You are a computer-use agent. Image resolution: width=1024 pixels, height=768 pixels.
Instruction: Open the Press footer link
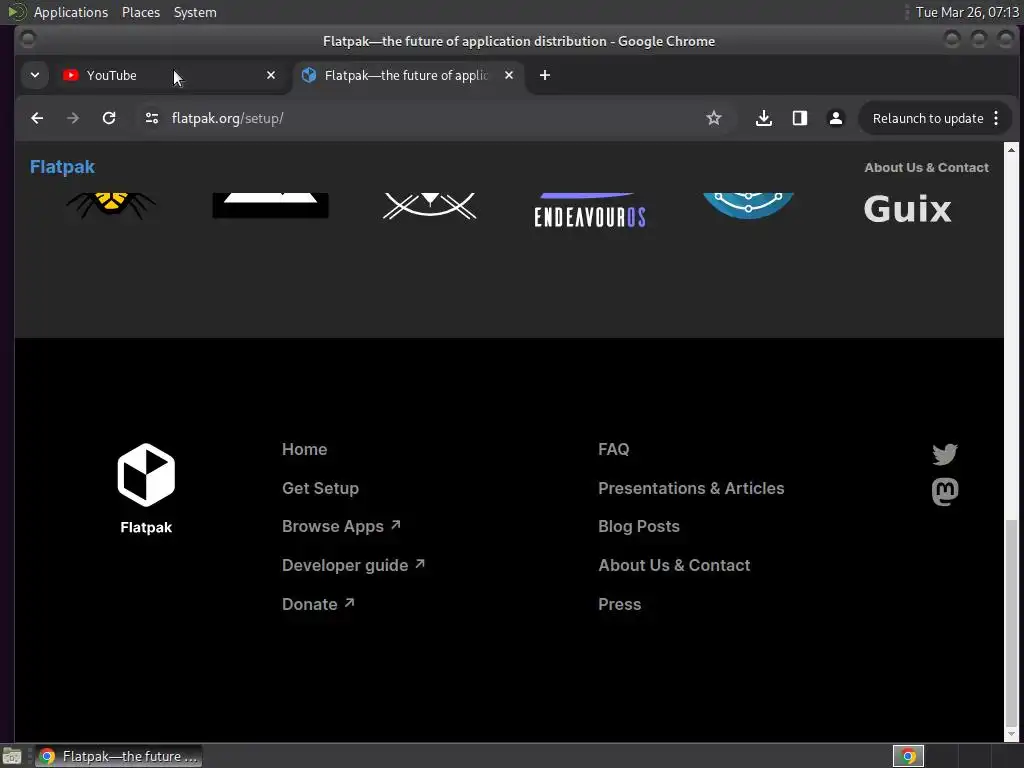(619, 604)
